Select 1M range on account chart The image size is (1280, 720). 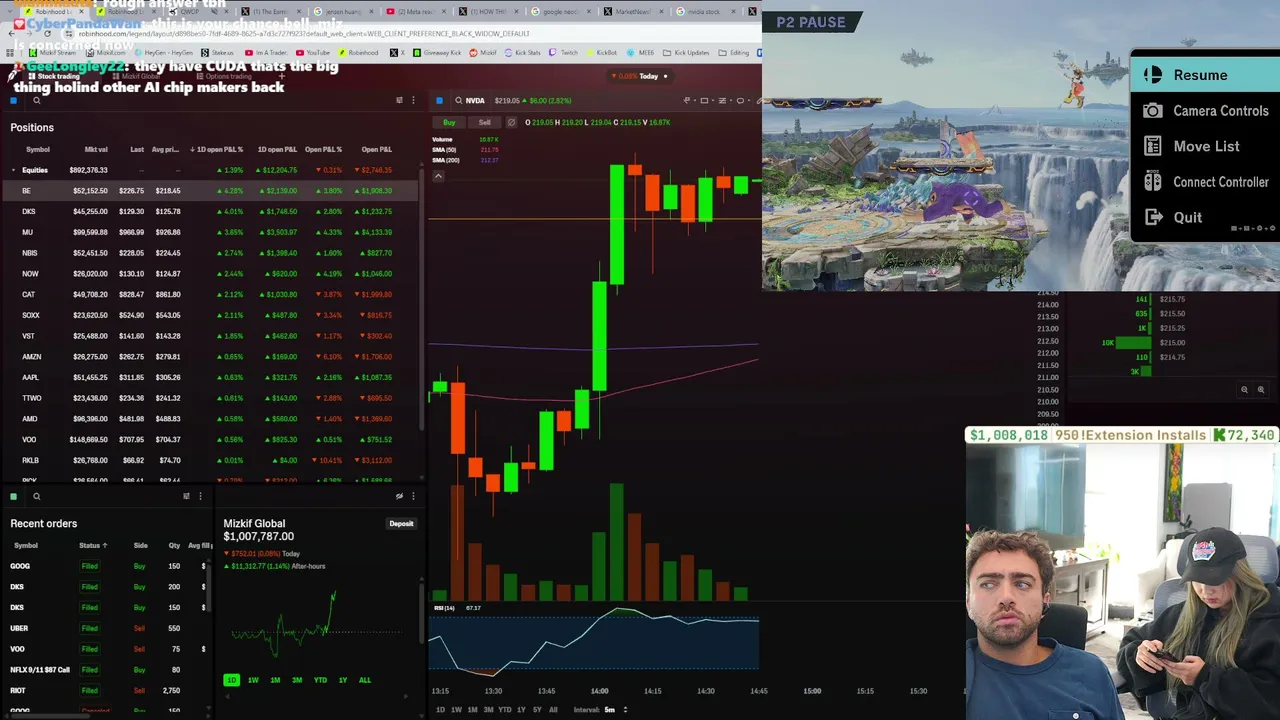click(x=275, y=680)
